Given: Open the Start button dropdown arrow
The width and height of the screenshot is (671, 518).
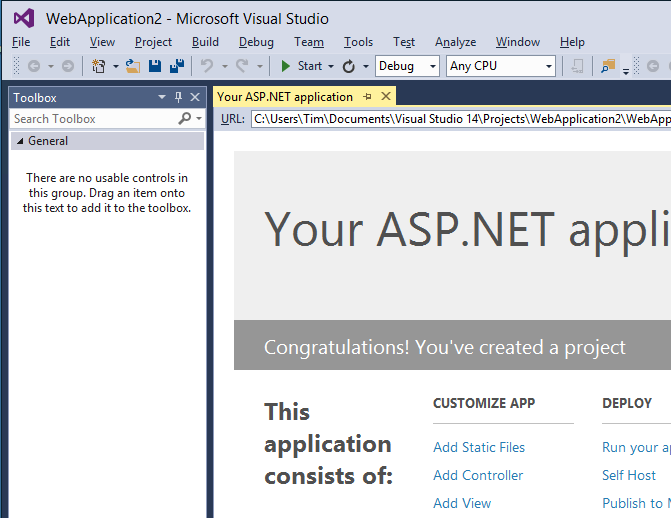Looking at the screenshot, I should point(331,66).
